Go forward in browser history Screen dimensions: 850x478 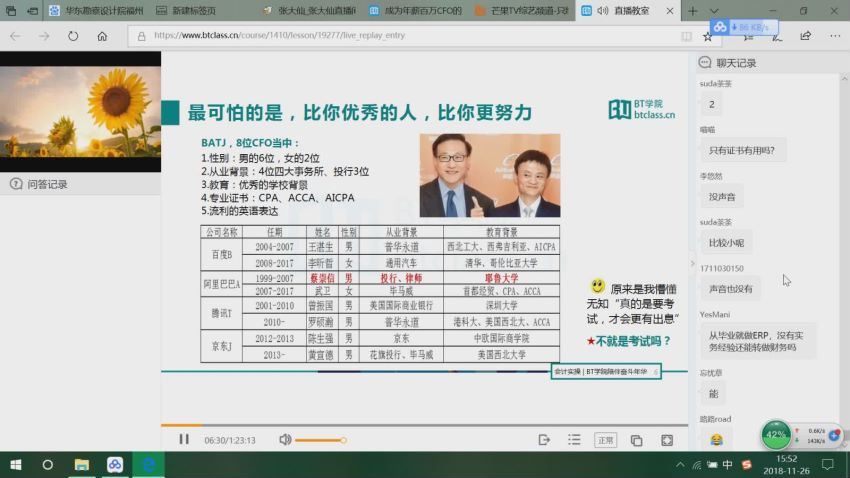pyautogui.click(x=44, y=36)
